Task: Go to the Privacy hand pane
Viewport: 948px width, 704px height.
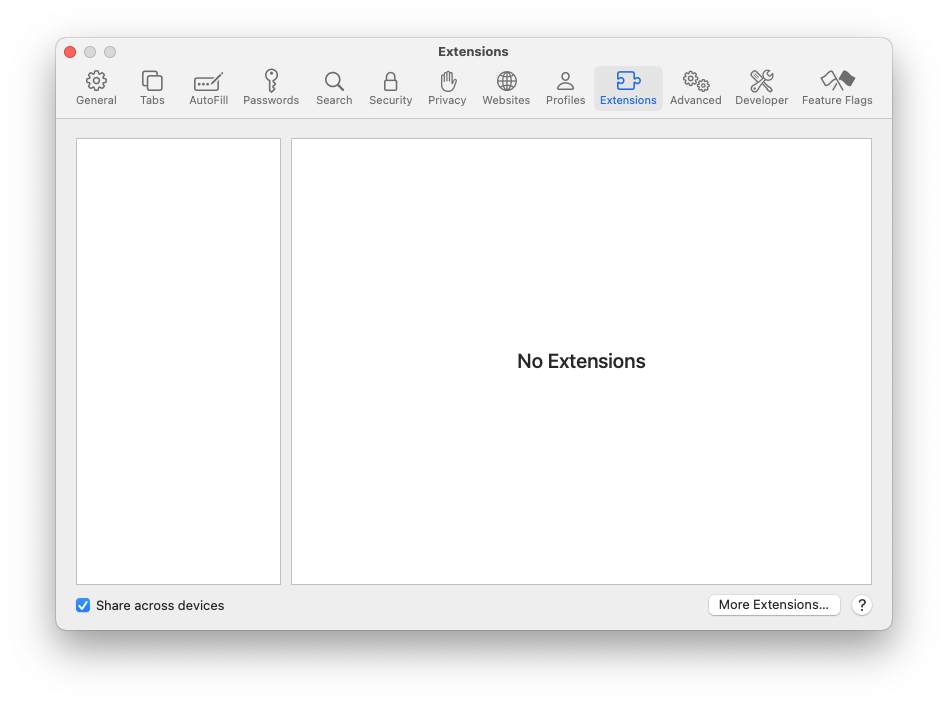Action: 447,88
